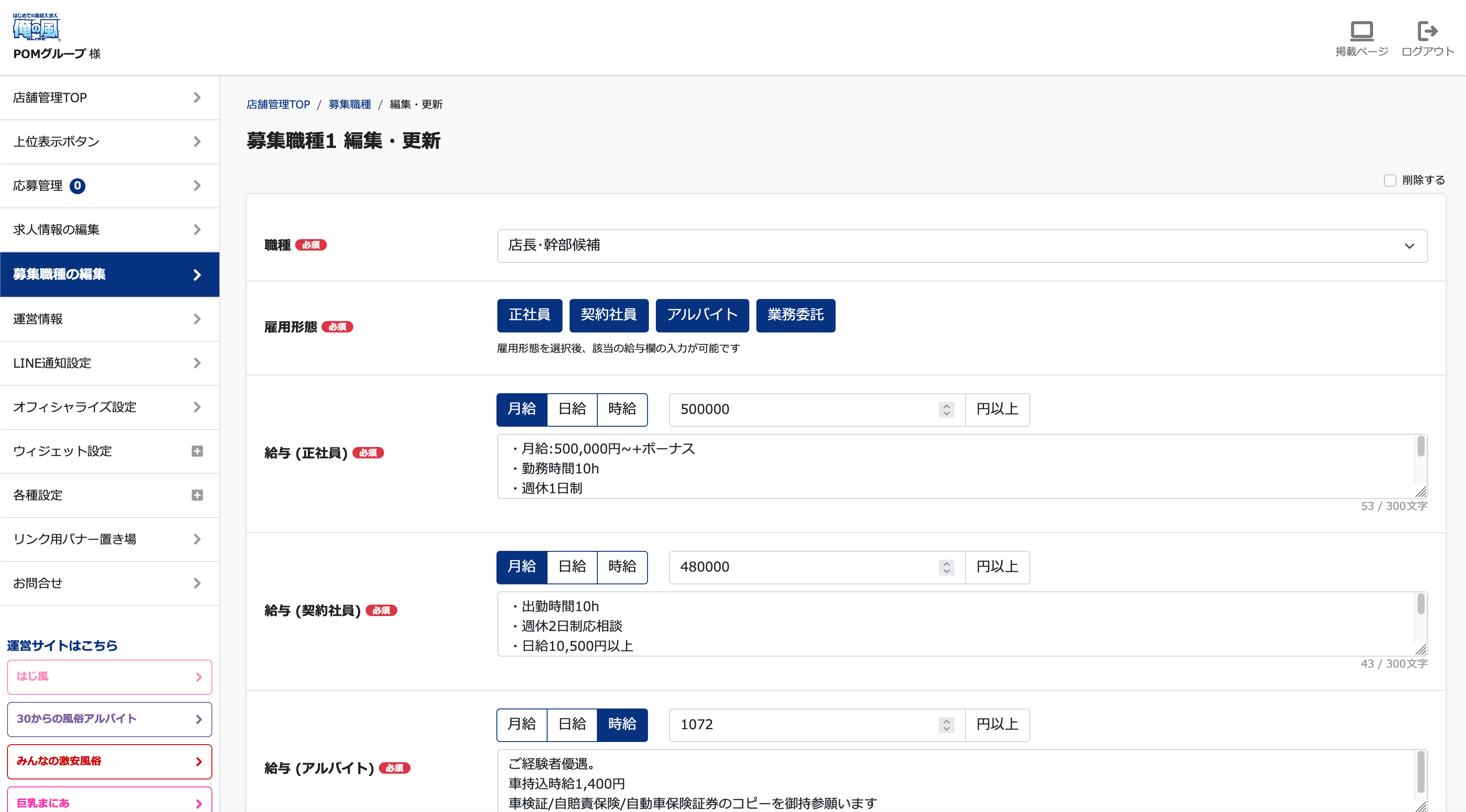
Task: Select 日給 for 正社員 salary
Action: [571, 409]
